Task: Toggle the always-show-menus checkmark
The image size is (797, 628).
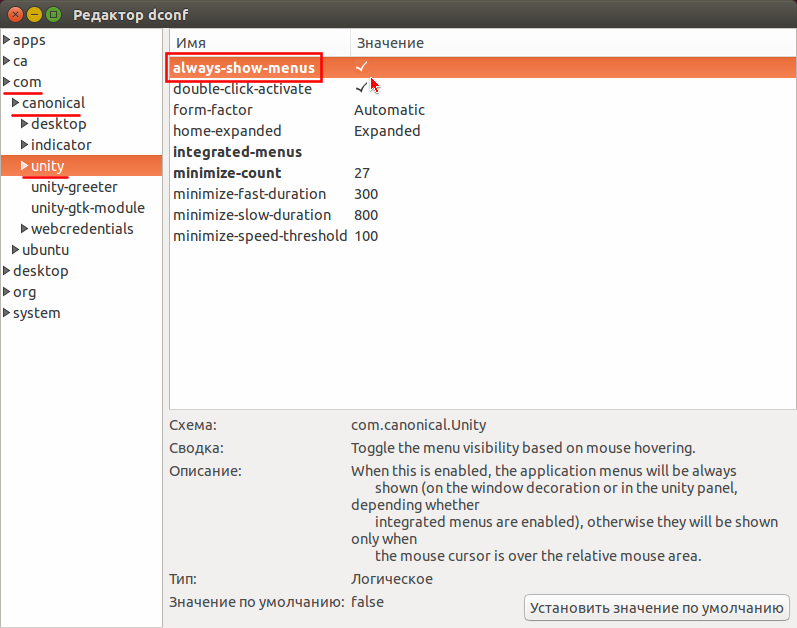Action: [x=361, y=67]
